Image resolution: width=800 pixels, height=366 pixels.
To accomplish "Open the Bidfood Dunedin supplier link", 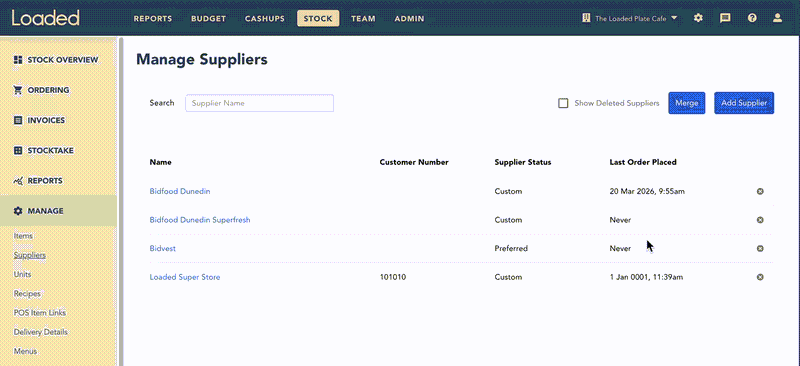I will [180, 191].
